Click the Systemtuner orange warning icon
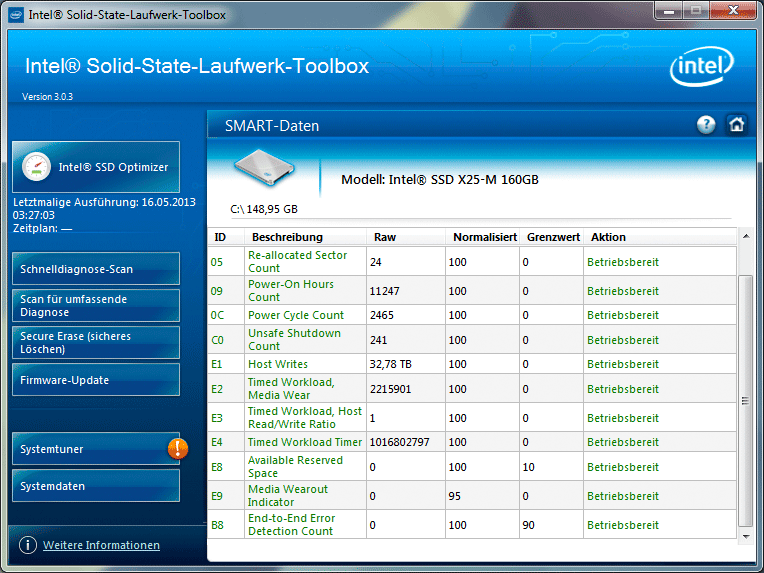 (177, 448)
